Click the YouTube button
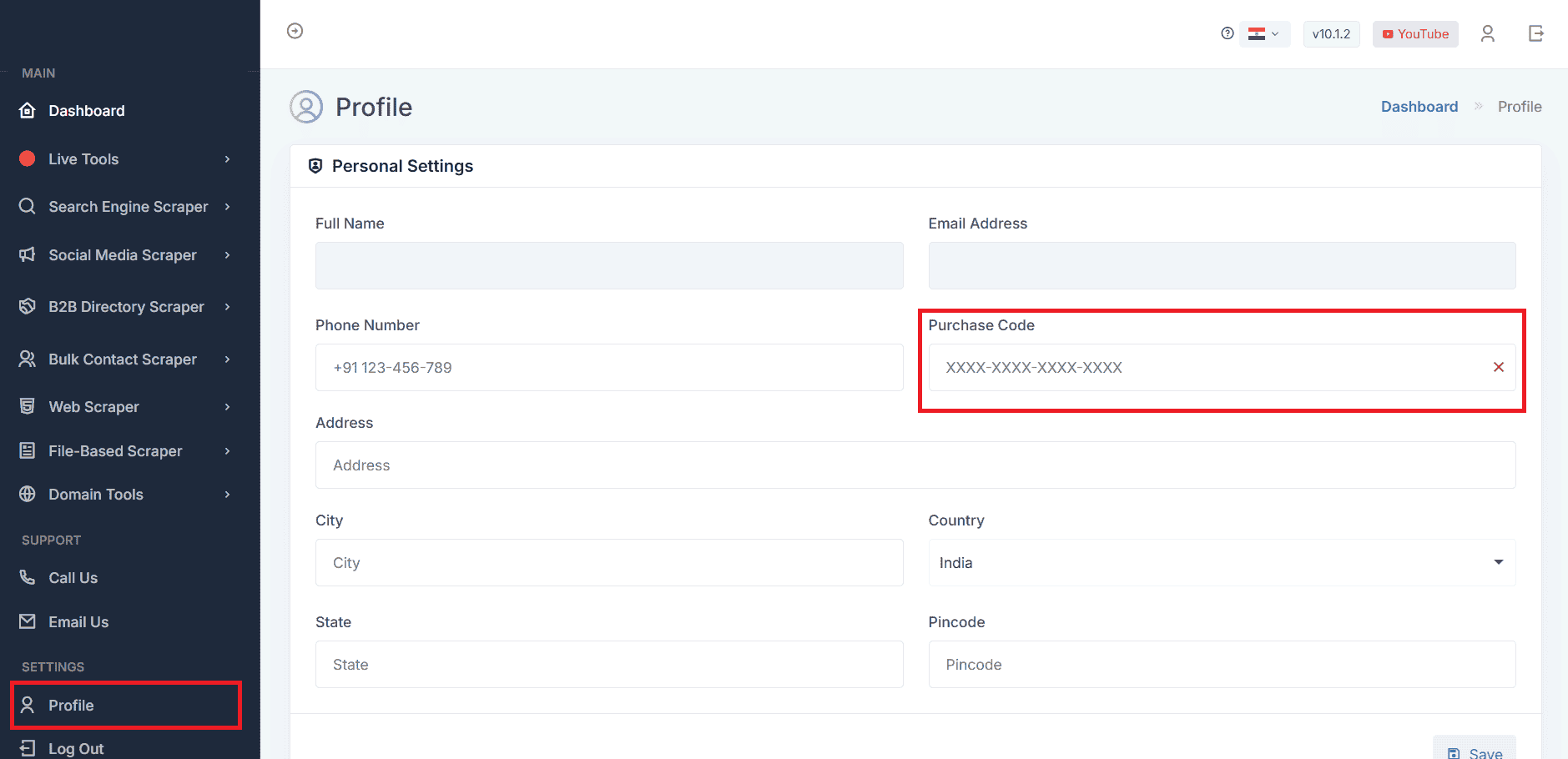Screen dimensions: 1568x759 (1414, 34)
